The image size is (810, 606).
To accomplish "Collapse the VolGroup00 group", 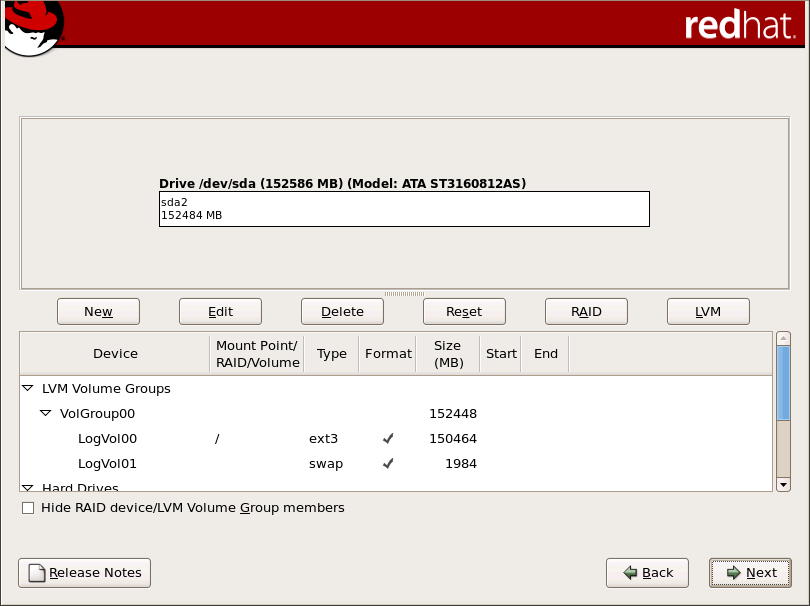I will (44, 413).
